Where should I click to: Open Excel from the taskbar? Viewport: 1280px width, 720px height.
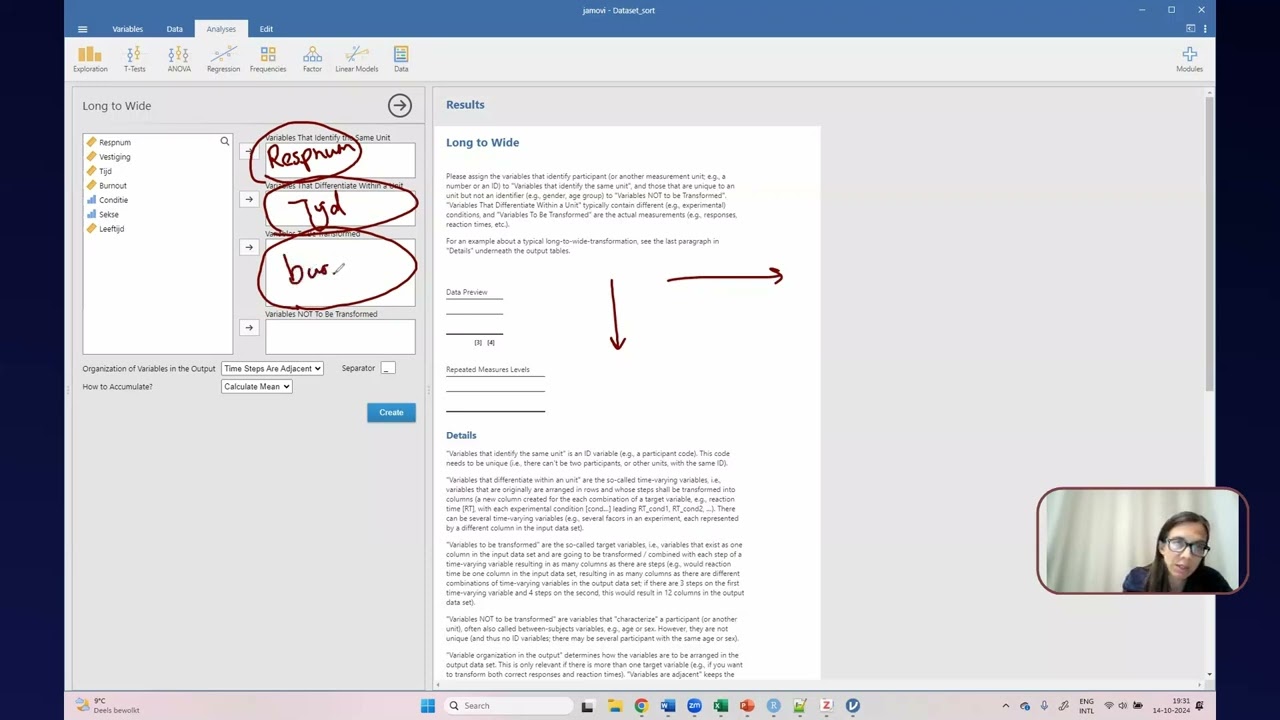(x=720, y=706)
